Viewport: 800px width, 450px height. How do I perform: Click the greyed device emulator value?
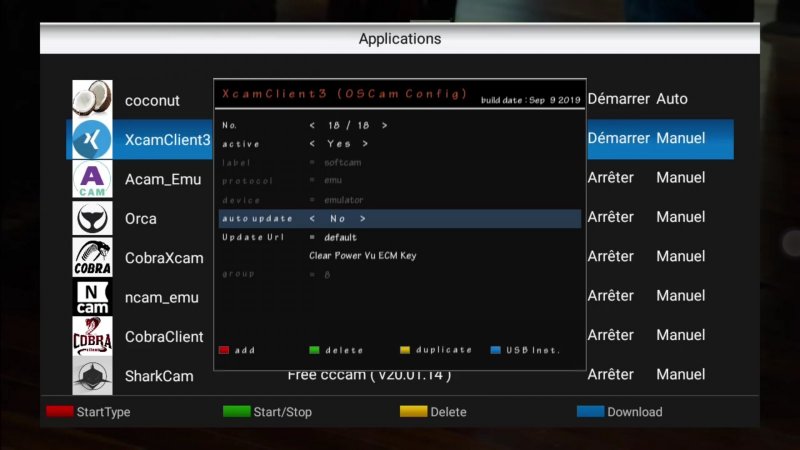pos(343,200)
